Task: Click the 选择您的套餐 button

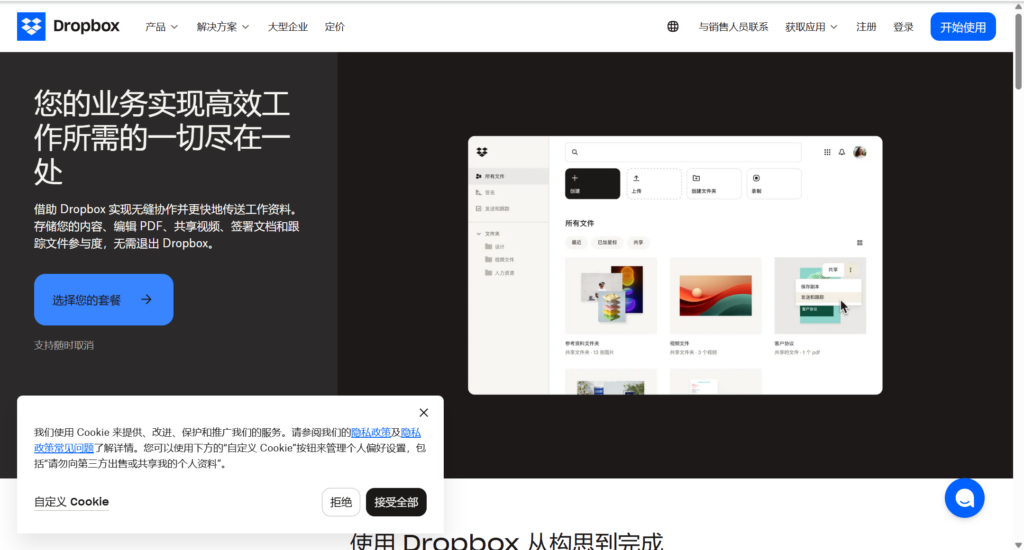Action: pos(104,300)
